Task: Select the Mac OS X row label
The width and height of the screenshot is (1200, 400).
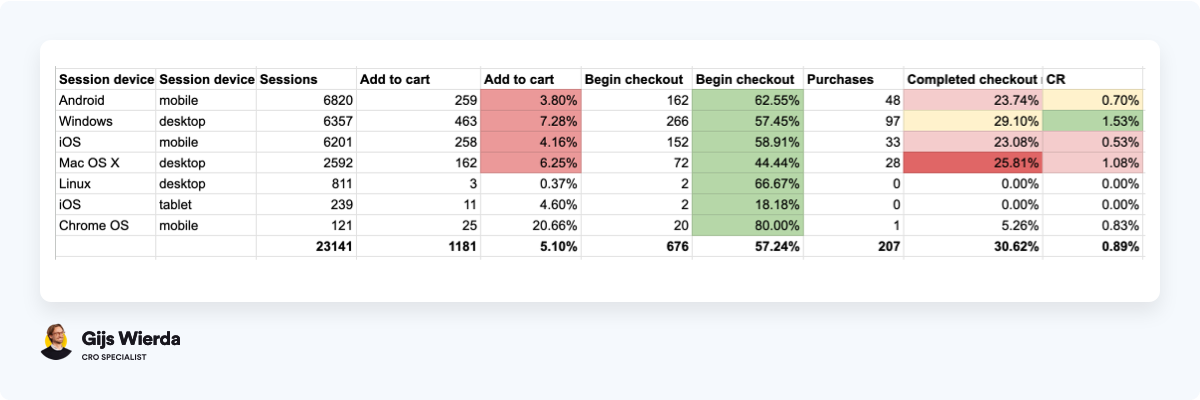Action: coord(106,162)
